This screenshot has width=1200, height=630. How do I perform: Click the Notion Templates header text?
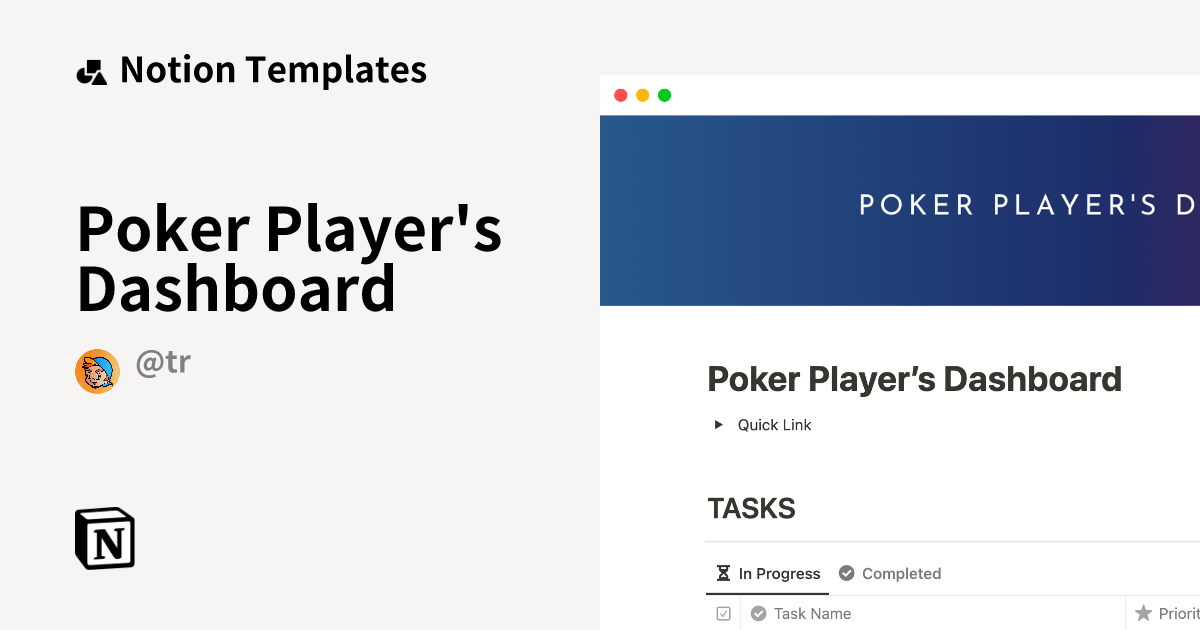coord(273,68)
